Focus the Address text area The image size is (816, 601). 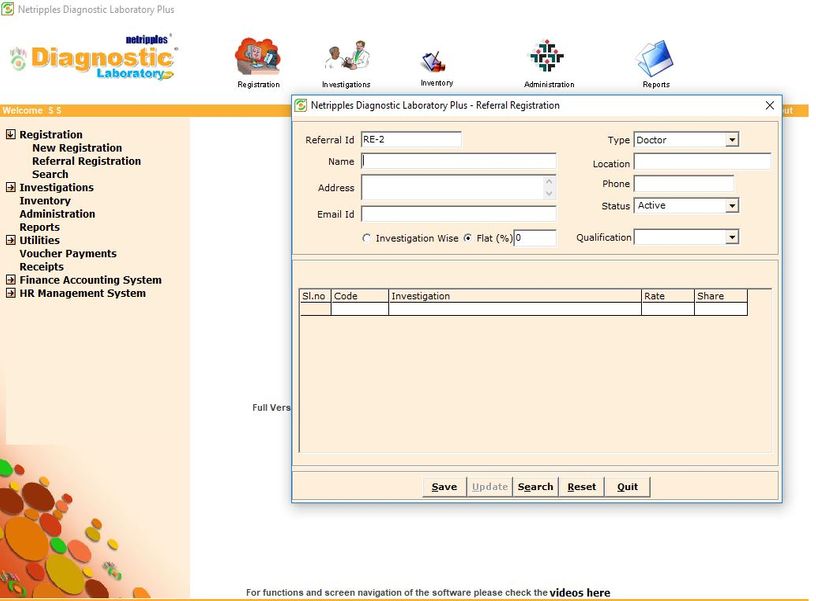[x=452, y=187]
